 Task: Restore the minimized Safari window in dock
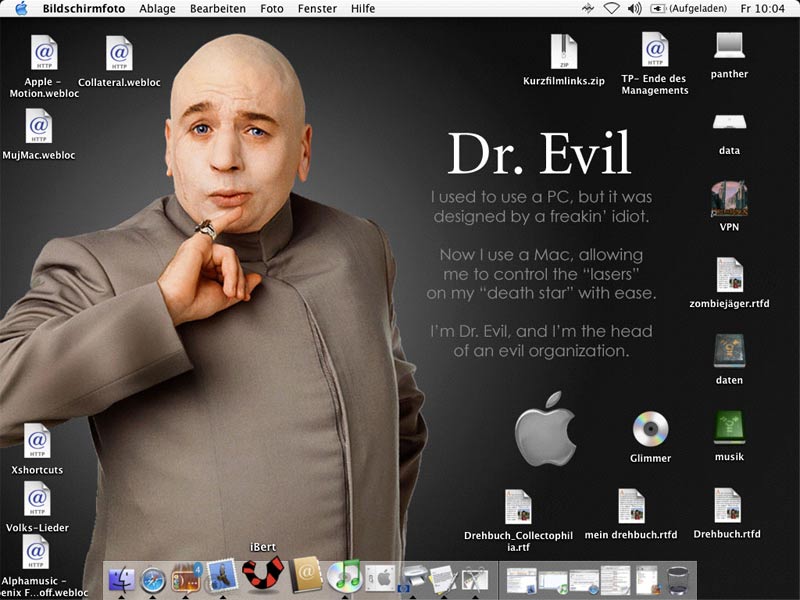585,582
